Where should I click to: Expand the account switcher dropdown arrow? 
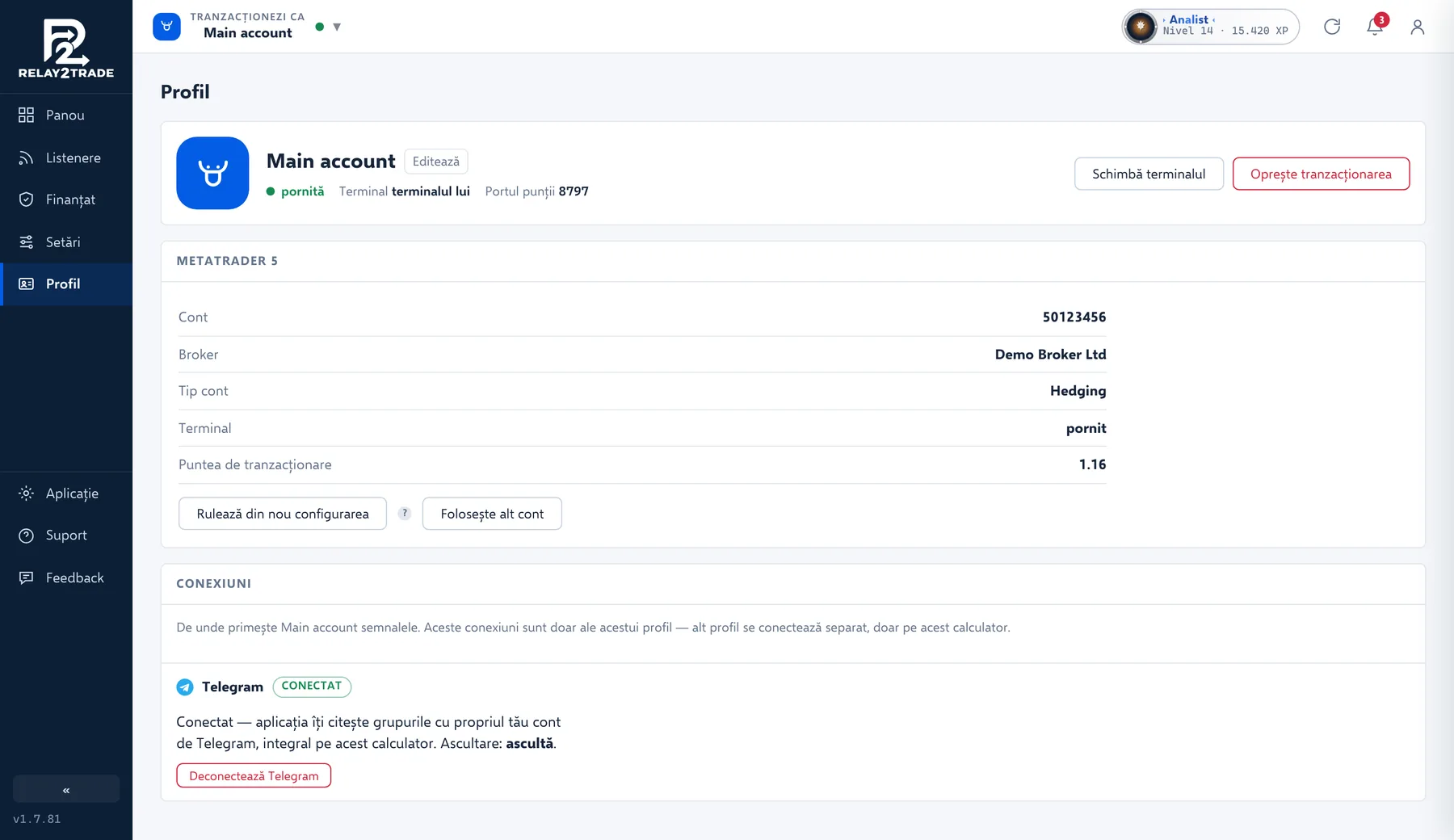[x=337, y=27]
